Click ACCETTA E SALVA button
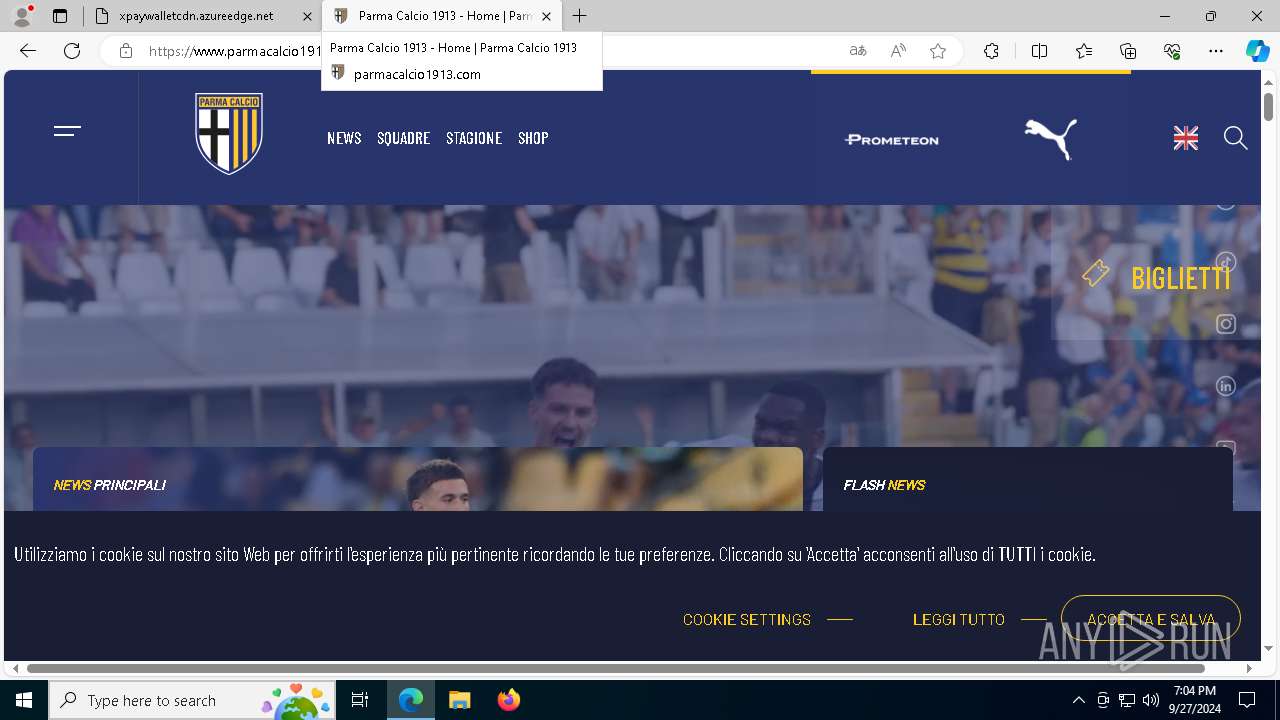Screen dimensions: 1280x720 [1151, 619]
